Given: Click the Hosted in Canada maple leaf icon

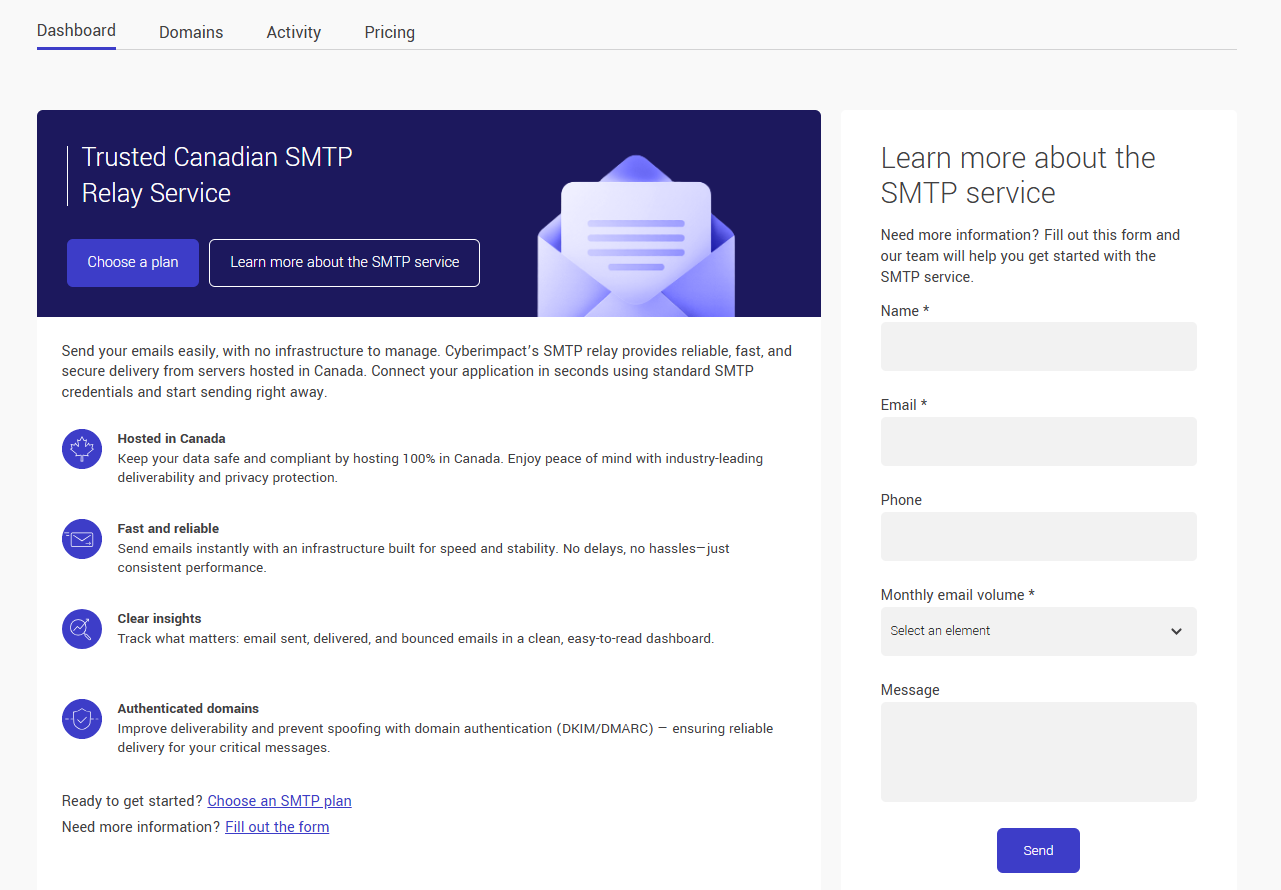Looking at the screenshot, I should pos(82,448).
